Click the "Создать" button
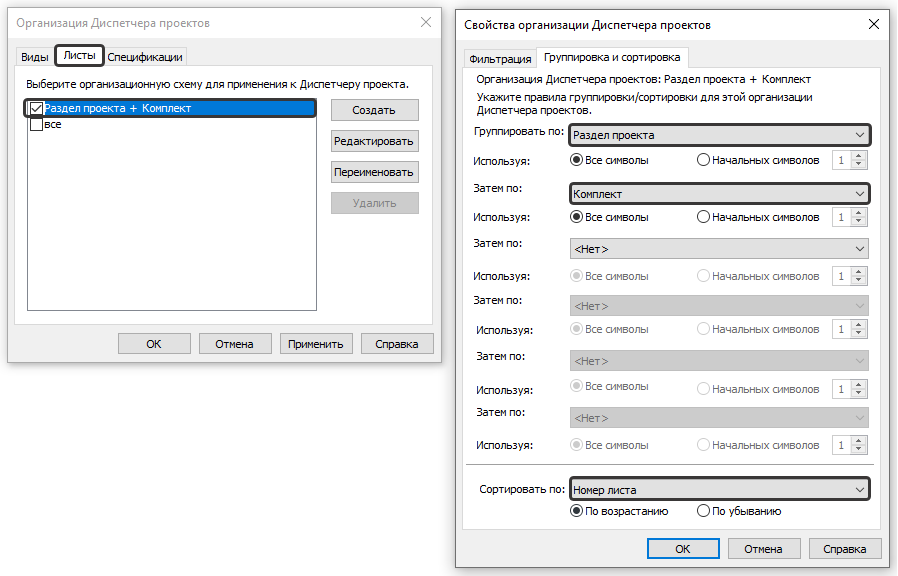The image size is (898, 576). coord(374,110)
